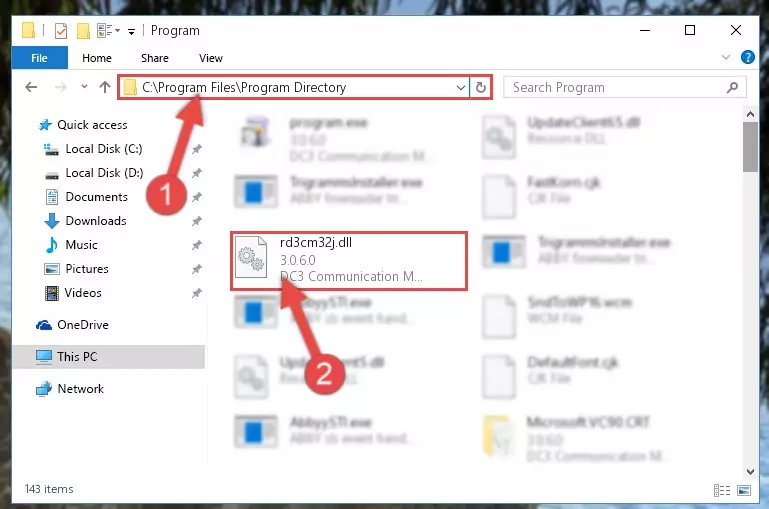The image size is (769, 509).
Task: Open the Help question mark icon
Action: 747,57
